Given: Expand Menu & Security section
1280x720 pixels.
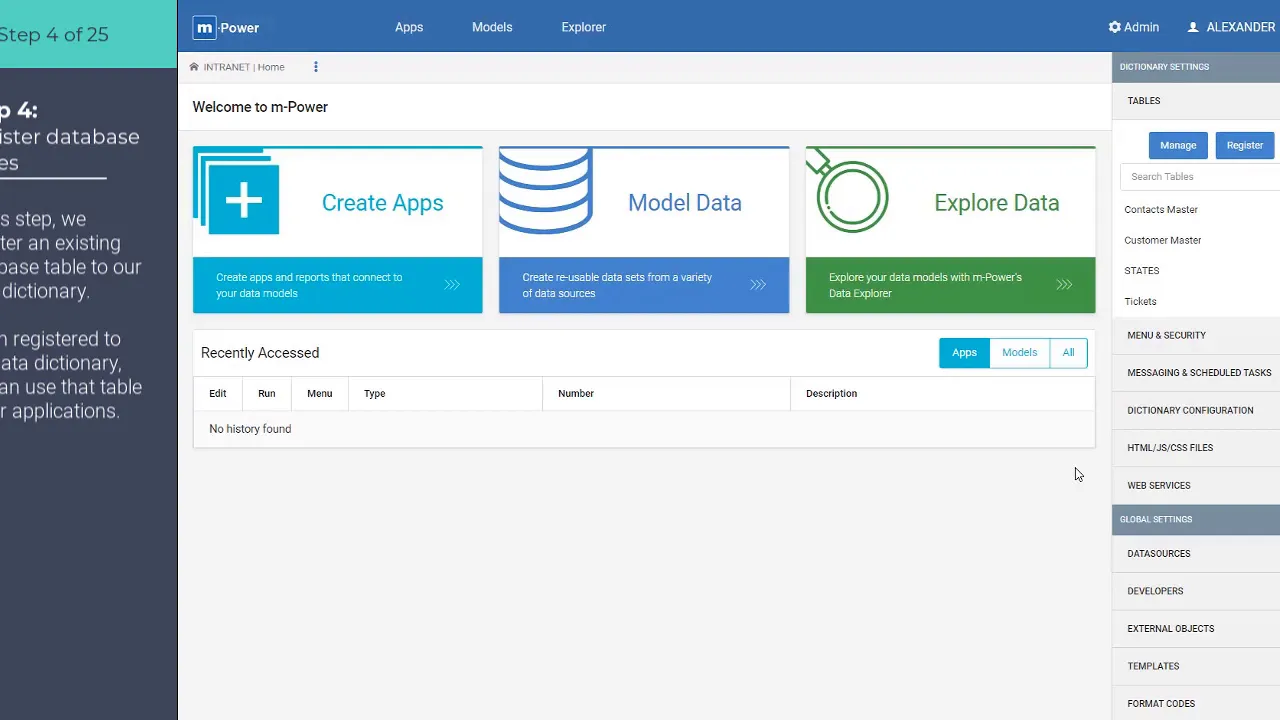Looking at the screenshot, I should (1196, 335).
